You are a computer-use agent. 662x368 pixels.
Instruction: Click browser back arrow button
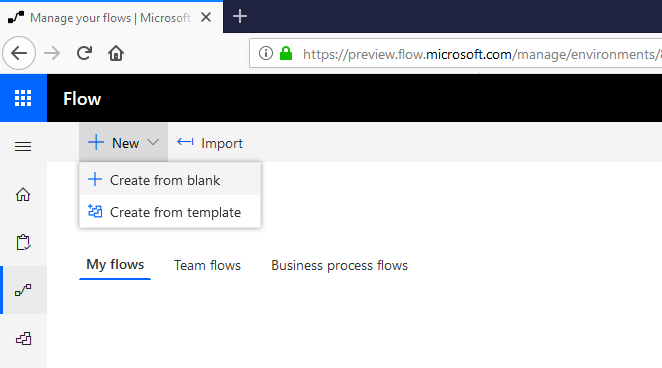(19, 53)
